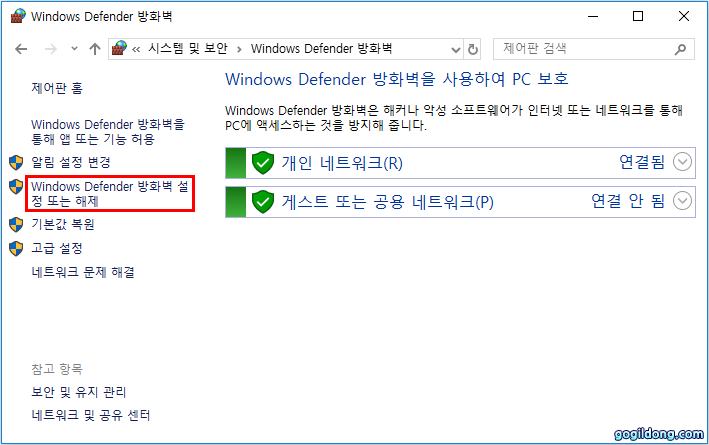Open the 고급 설정 link
Image resolution: width=709 pixels, height=445 pixels.
coord(57,248)
